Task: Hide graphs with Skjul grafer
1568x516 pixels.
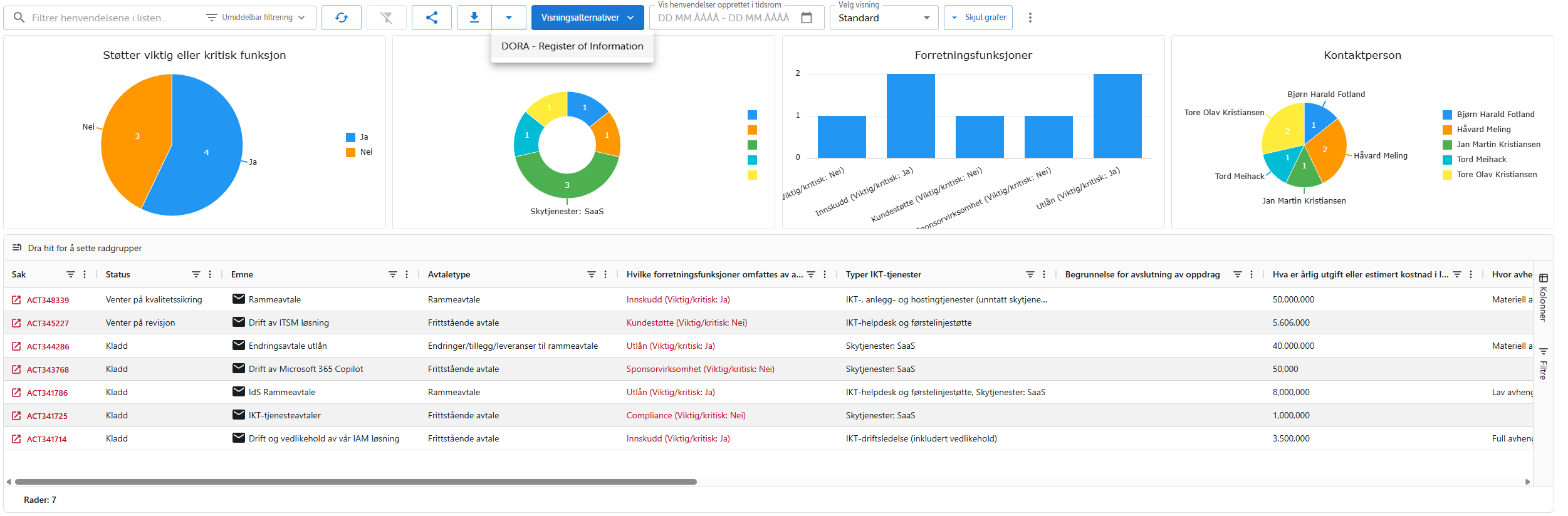Action: [978, 18]
